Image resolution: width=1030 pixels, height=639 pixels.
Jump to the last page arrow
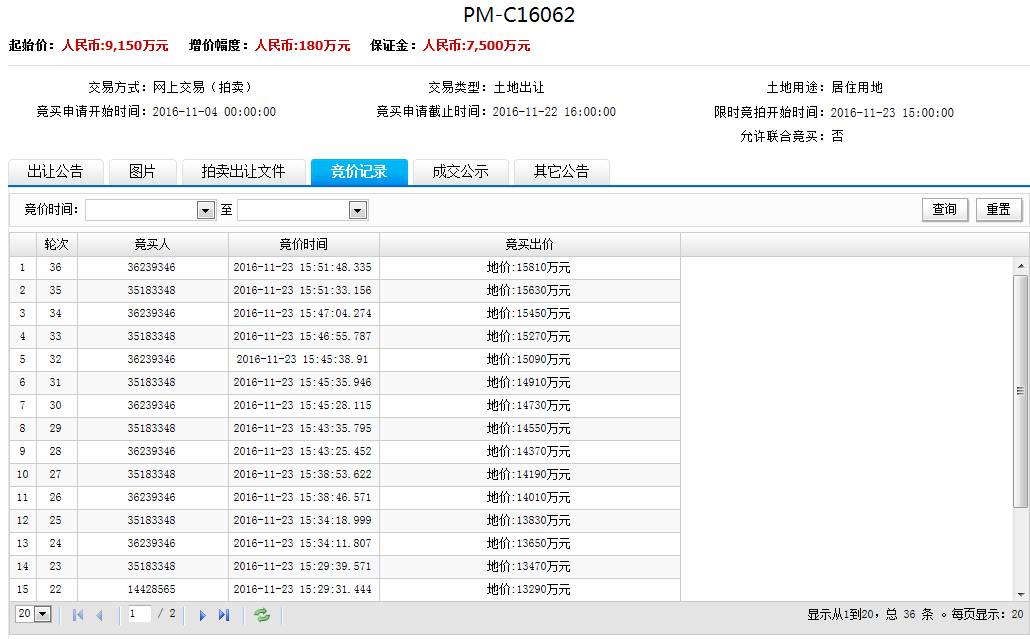coord(224,615)
